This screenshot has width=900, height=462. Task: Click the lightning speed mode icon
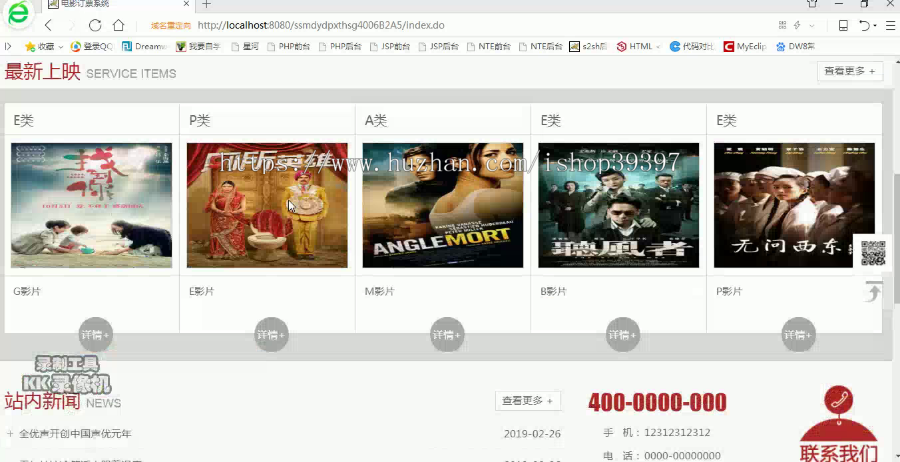pos(797,25)
